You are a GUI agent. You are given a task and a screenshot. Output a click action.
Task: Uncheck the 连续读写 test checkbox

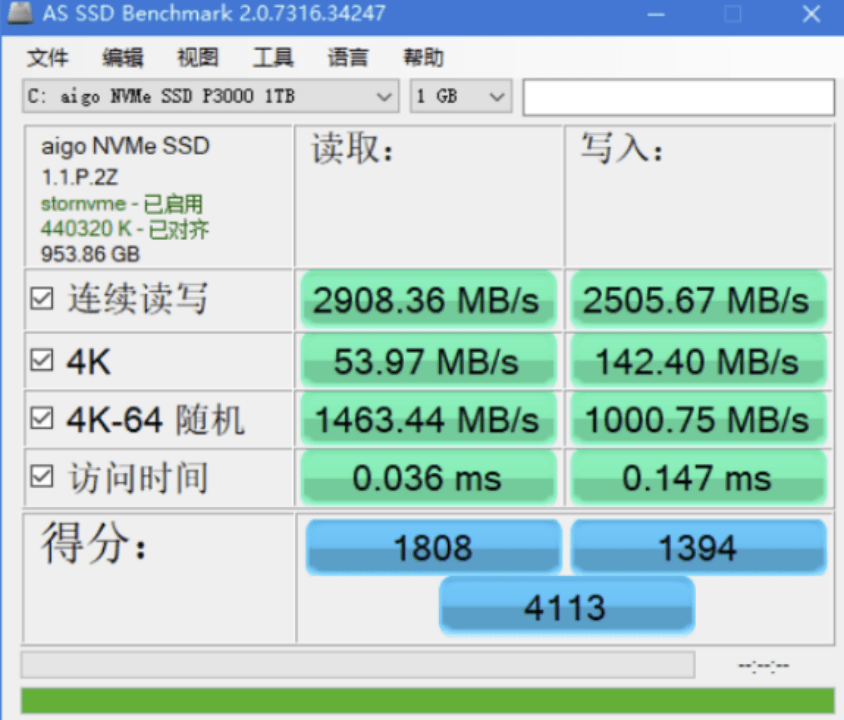coord(41,299)
